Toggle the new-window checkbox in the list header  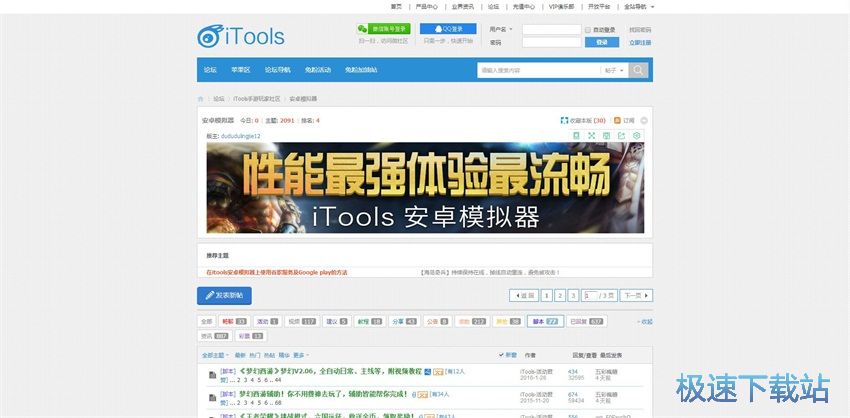501,355
